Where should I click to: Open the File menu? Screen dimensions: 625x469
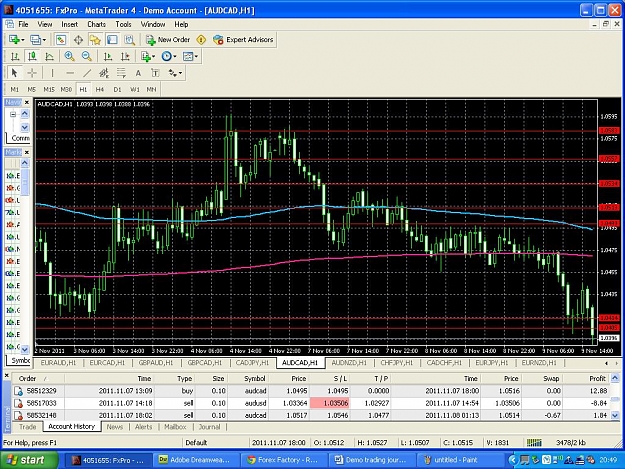click(23, 24)
